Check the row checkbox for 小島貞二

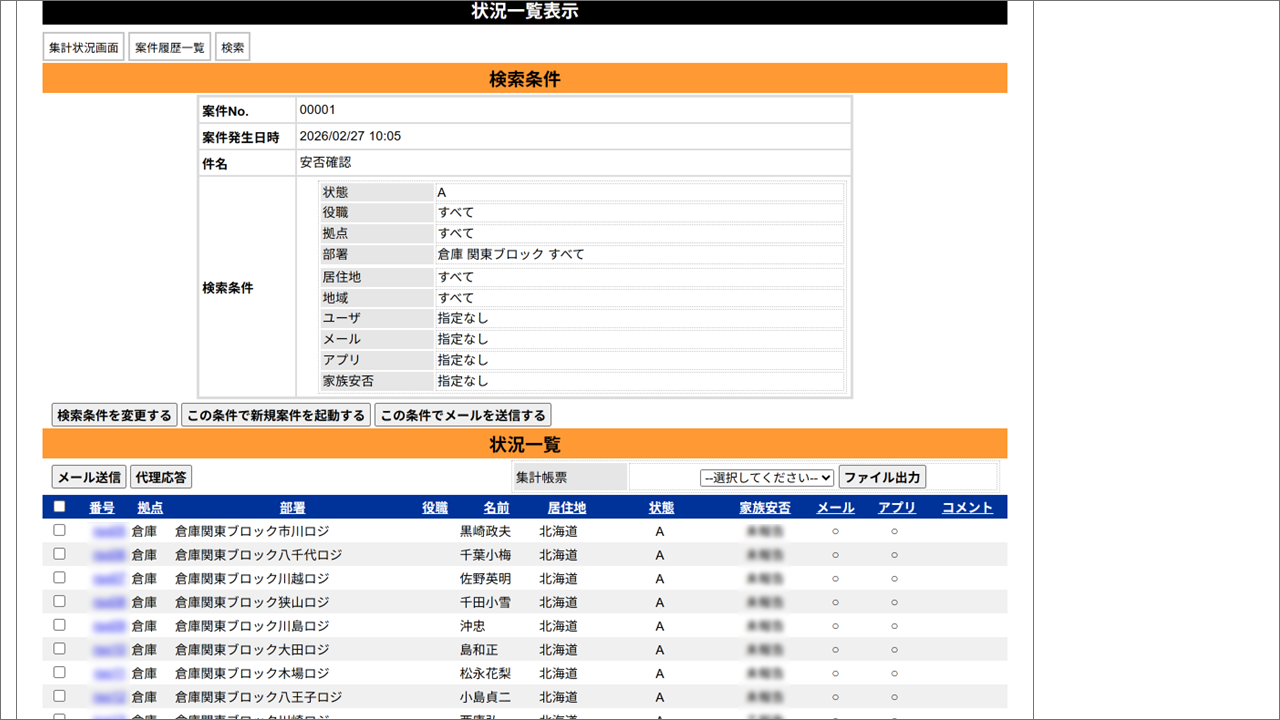(x=59, y=697)
